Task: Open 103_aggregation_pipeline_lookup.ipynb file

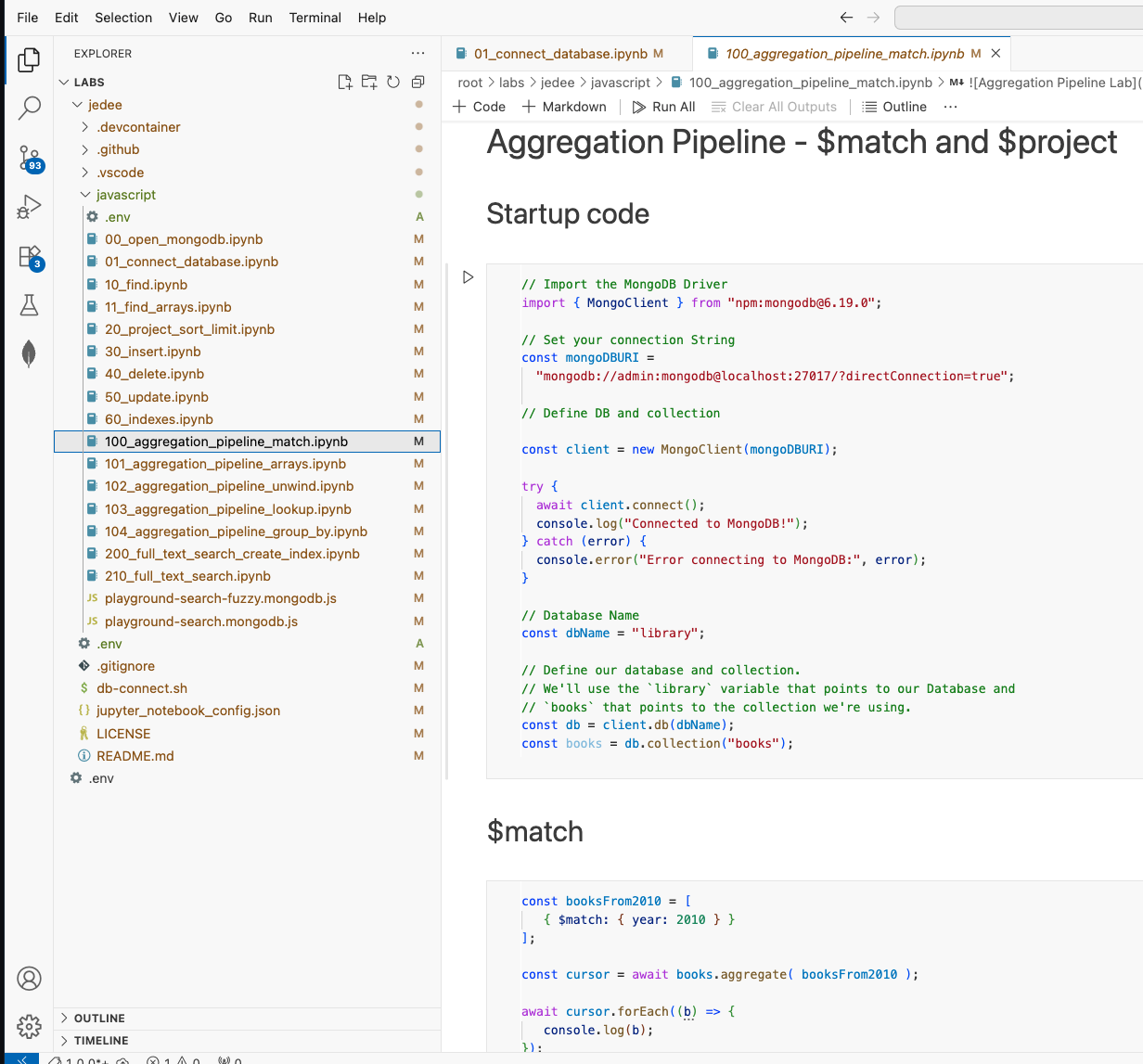Action: point(227,509)
